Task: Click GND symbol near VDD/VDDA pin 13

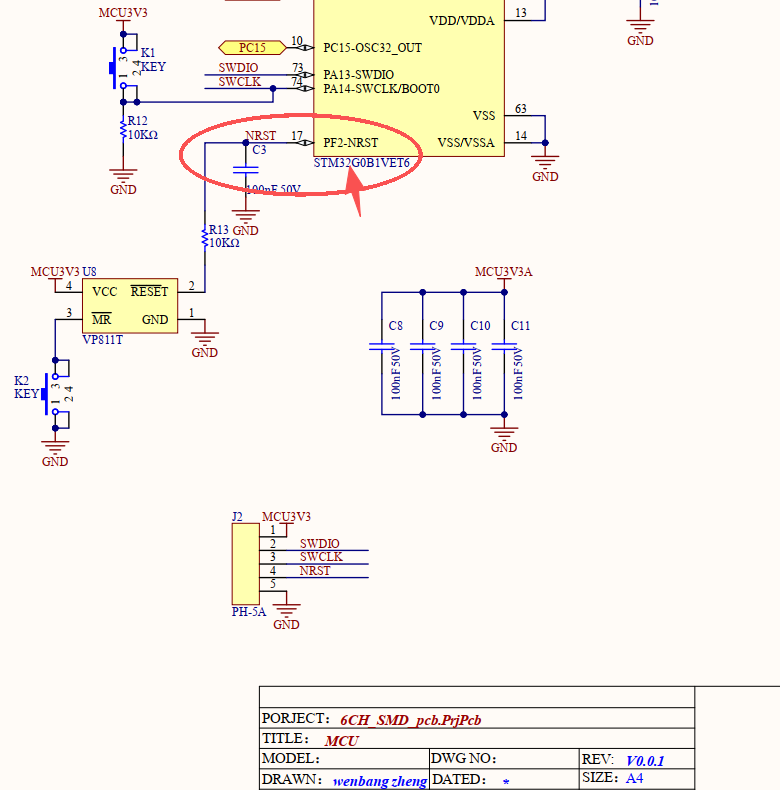Action: 640,33
